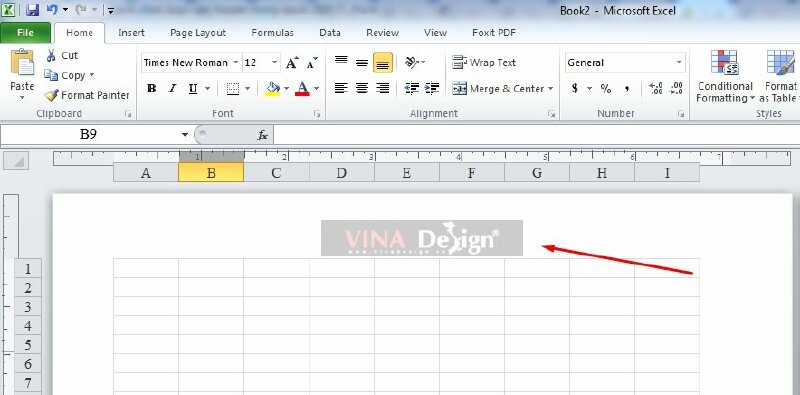Align text right

coord(383,88)
